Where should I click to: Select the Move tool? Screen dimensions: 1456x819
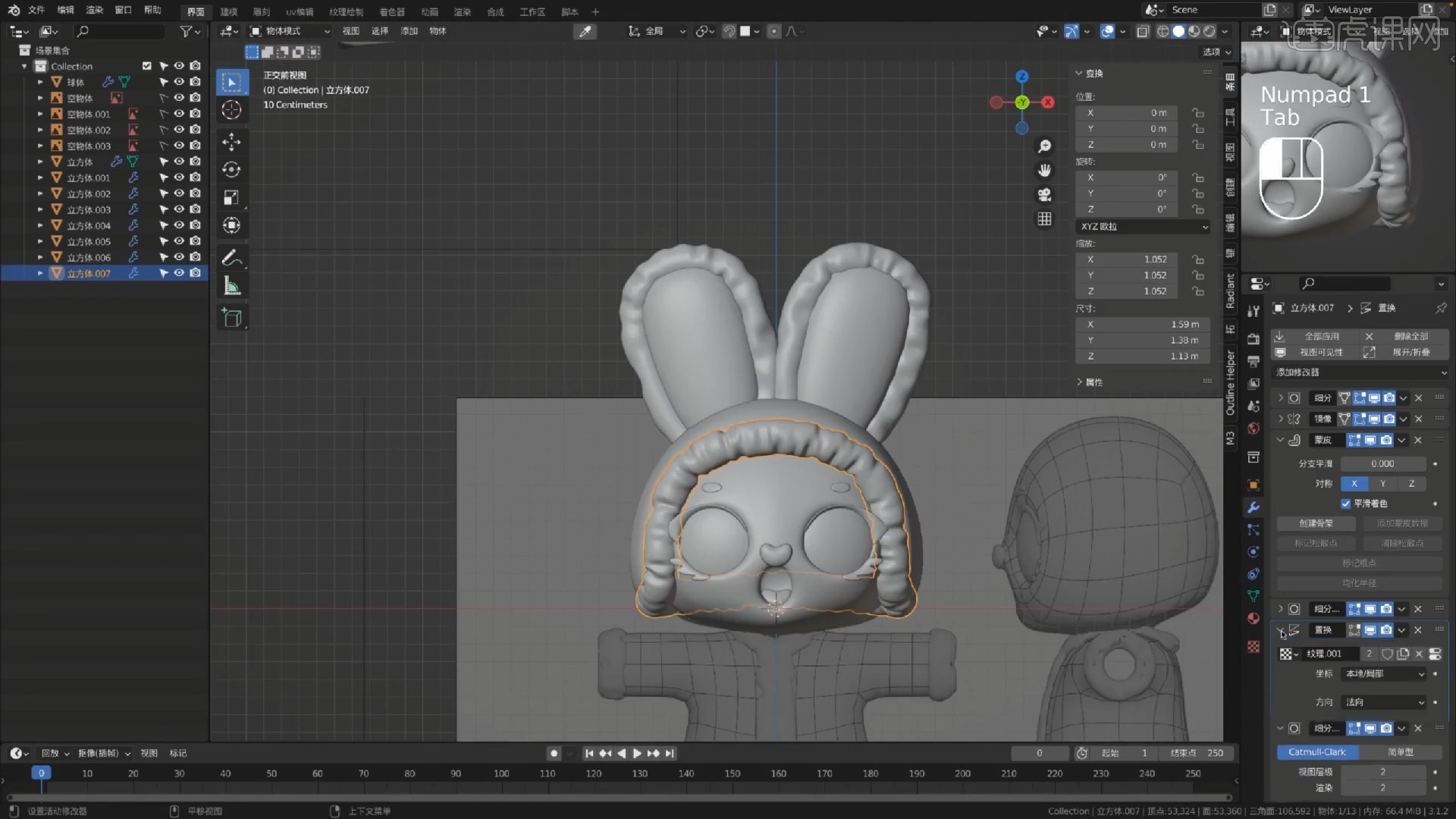231,142
